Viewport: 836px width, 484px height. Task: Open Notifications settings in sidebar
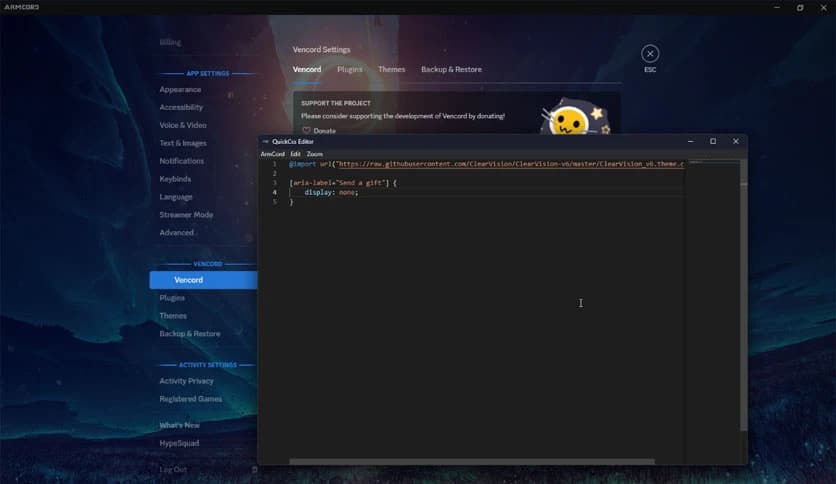(181, 161)
